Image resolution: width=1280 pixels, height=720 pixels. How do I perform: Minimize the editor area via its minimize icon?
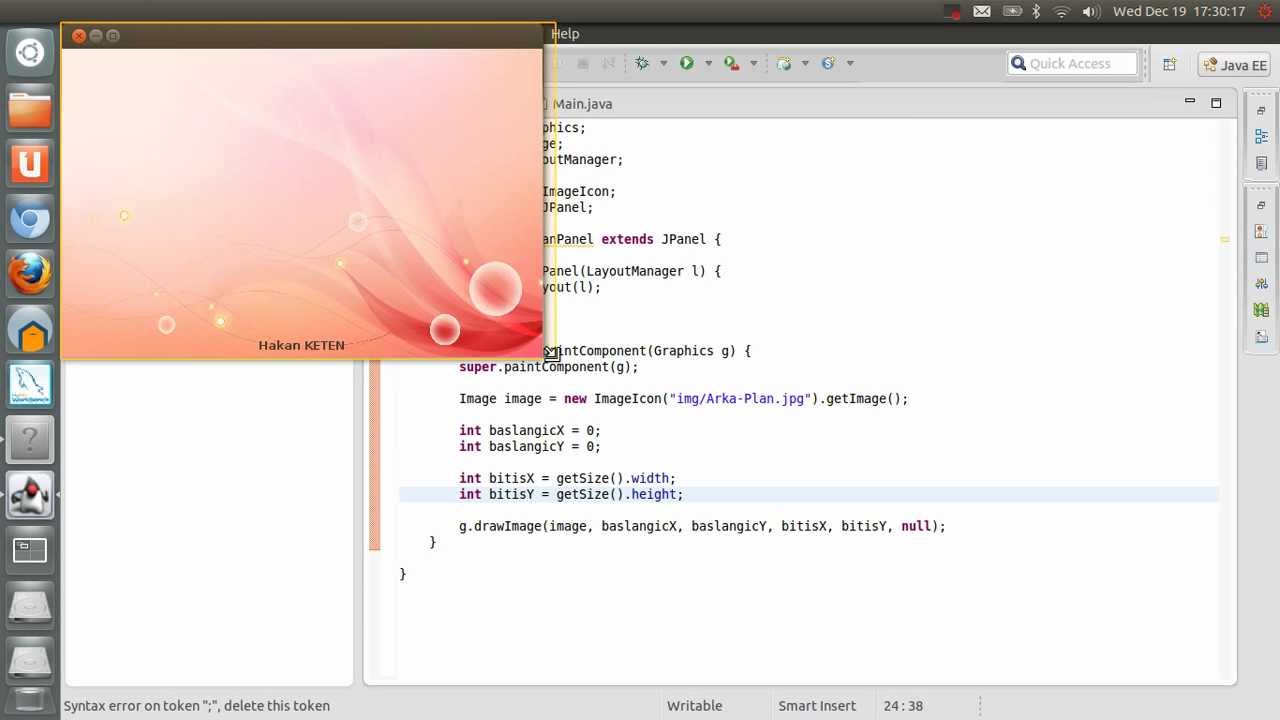tap(1190, 102)
